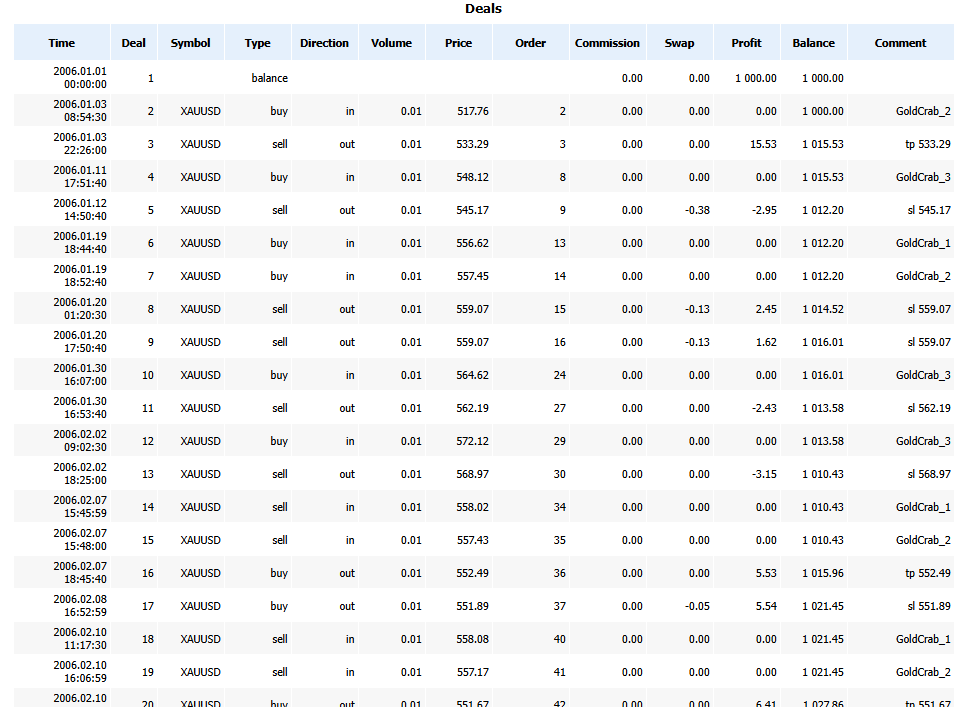
Task: Select the Price column header
Action: click(458, 42)
